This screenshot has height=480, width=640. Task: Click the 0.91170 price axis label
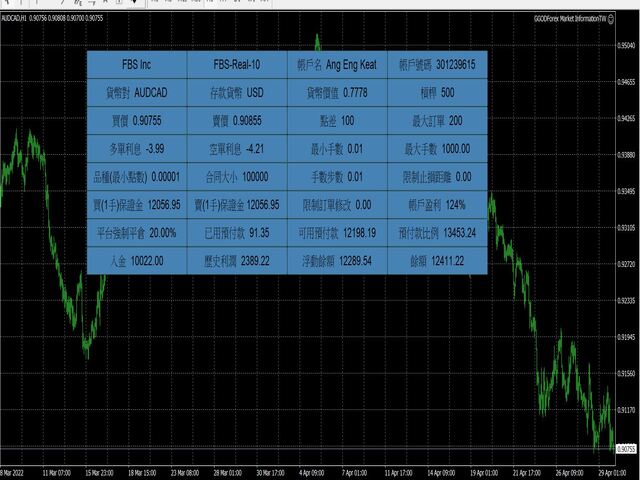tap(626, 410)
